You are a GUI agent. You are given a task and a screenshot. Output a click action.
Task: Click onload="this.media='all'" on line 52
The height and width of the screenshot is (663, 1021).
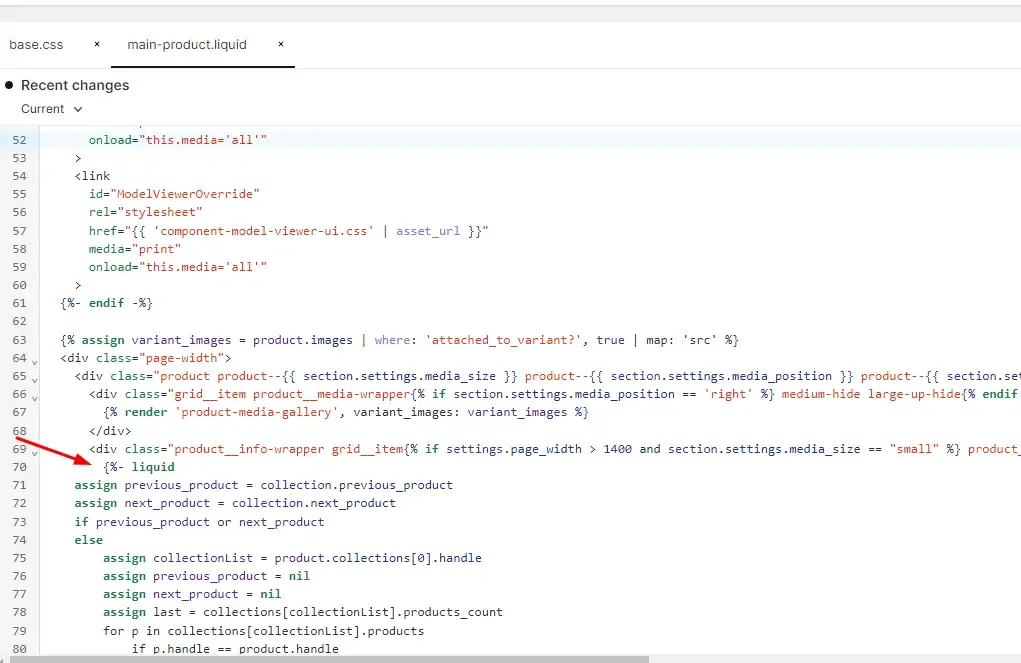(178, 140)
